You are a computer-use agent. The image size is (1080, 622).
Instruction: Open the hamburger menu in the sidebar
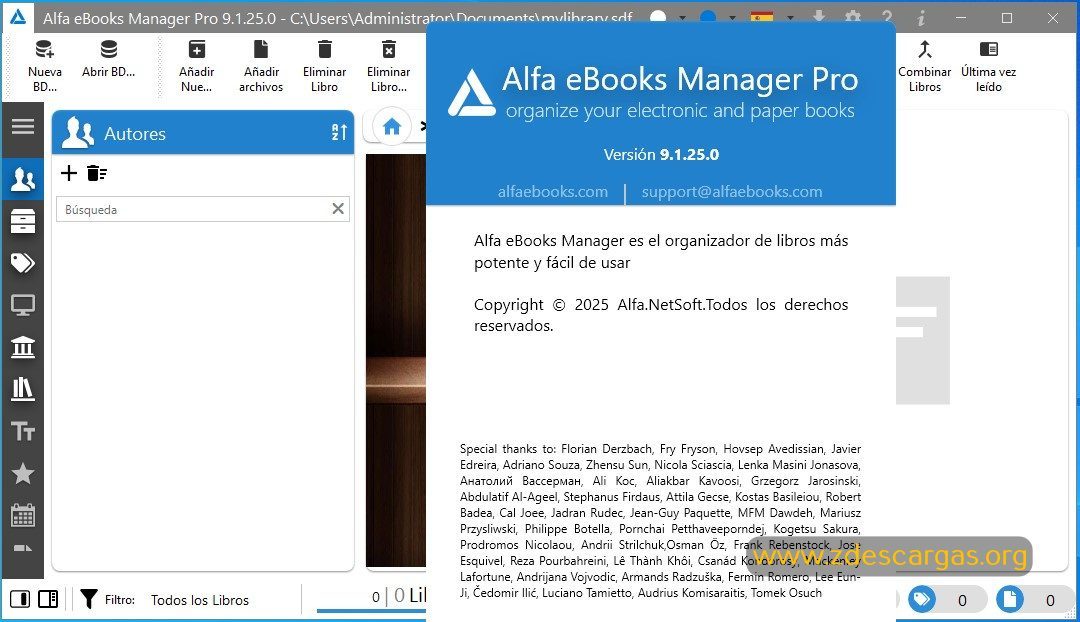[23, 127]
